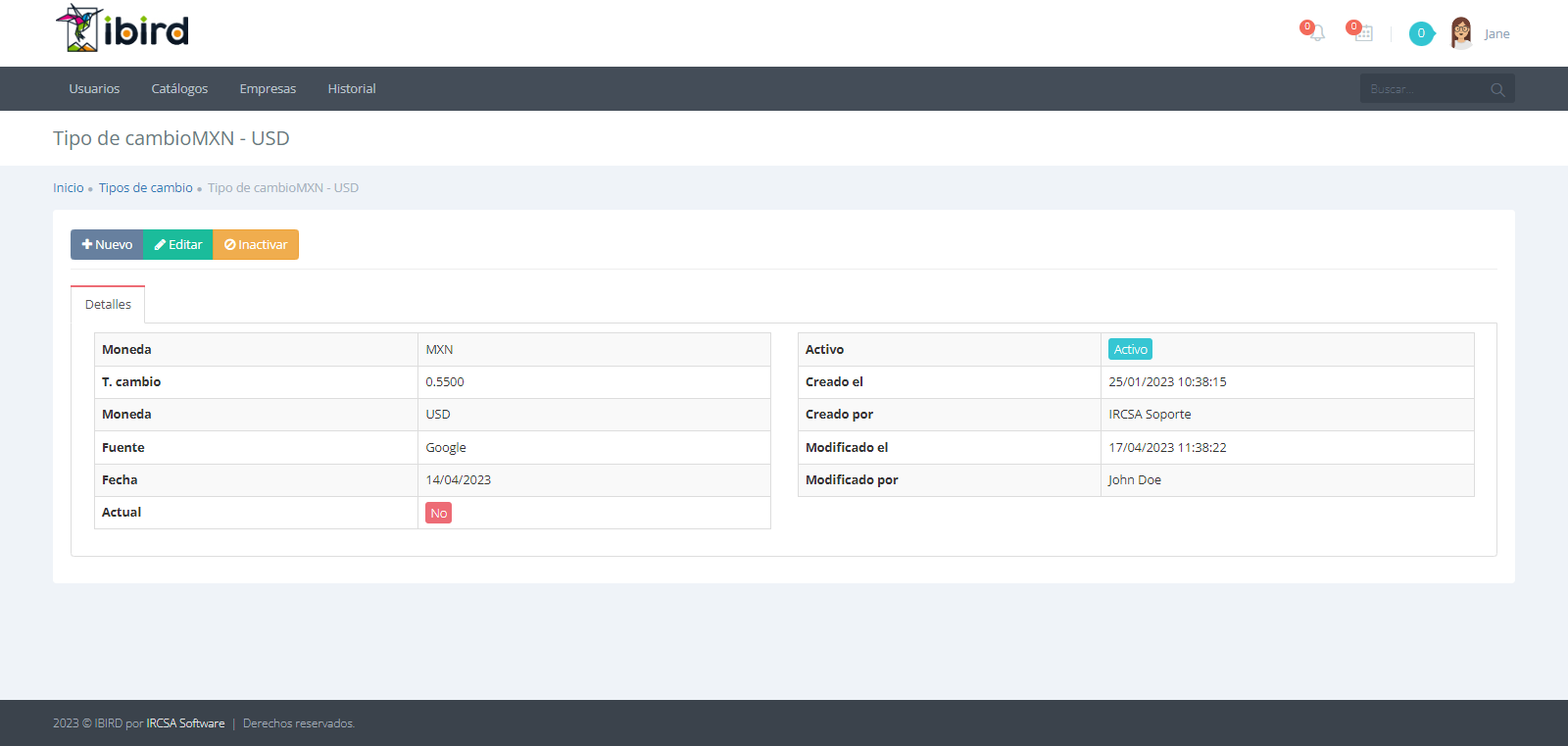Click the USD currency value
Image resolution: width=1568 pixels, height=746 pixels.
[x=438, y=414]
